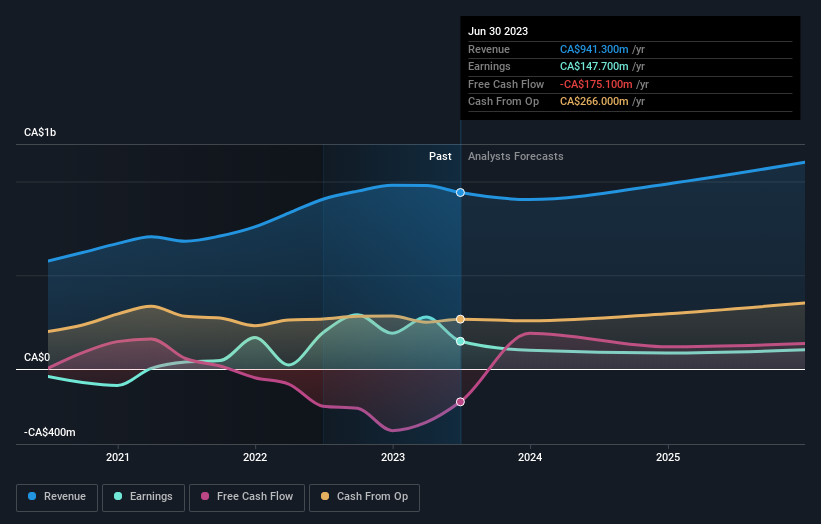821x524 pixels.
Task: Click the Past section label
Action: [440, 157]
